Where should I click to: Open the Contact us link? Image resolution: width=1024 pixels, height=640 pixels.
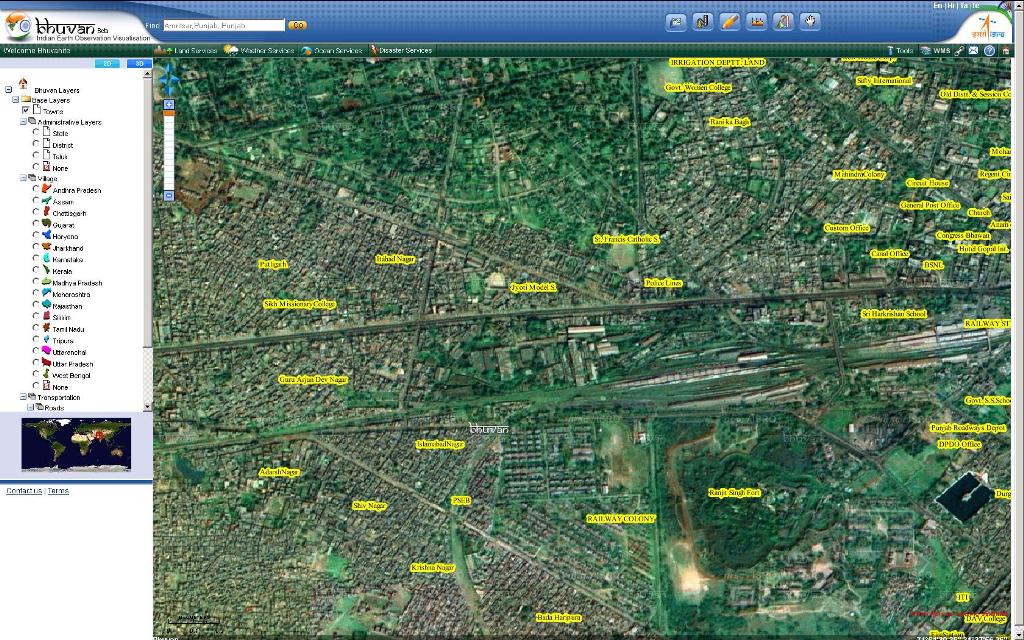(x=24, y=491)
